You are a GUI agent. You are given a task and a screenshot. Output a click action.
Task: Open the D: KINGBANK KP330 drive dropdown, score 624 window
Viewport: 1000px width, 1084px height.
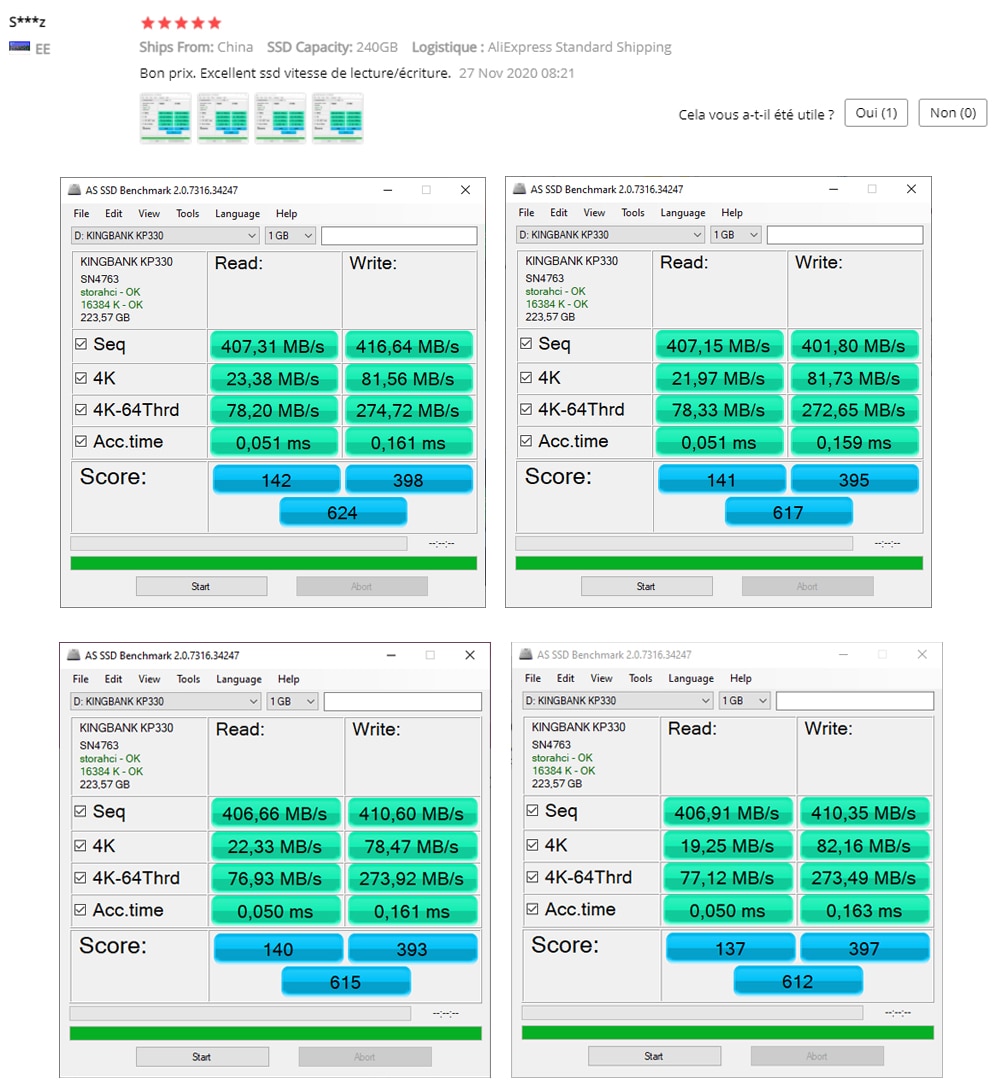click(x=165, y=236)
